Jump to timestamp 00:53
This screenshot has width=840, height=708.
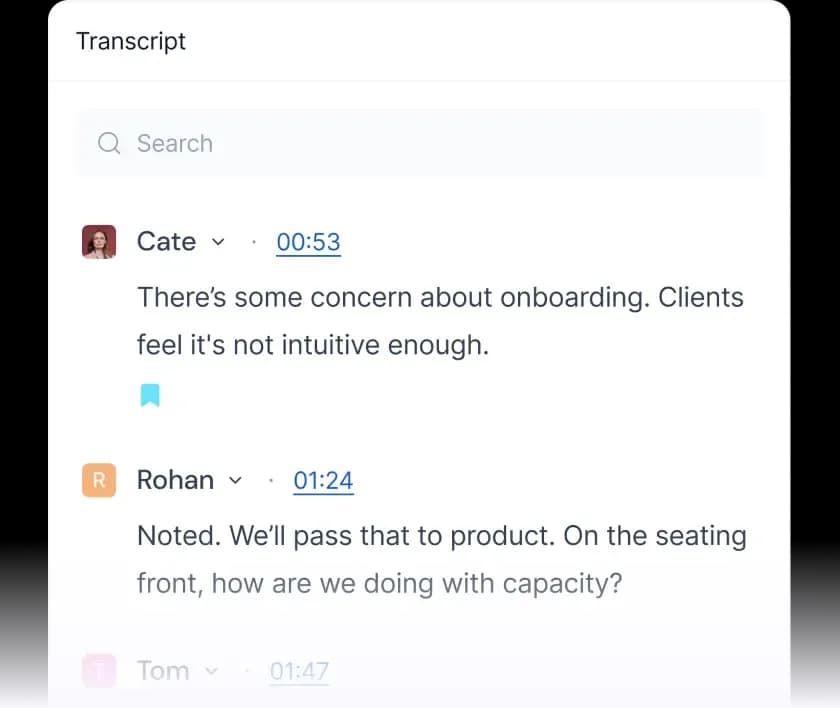tap(308, 242)
